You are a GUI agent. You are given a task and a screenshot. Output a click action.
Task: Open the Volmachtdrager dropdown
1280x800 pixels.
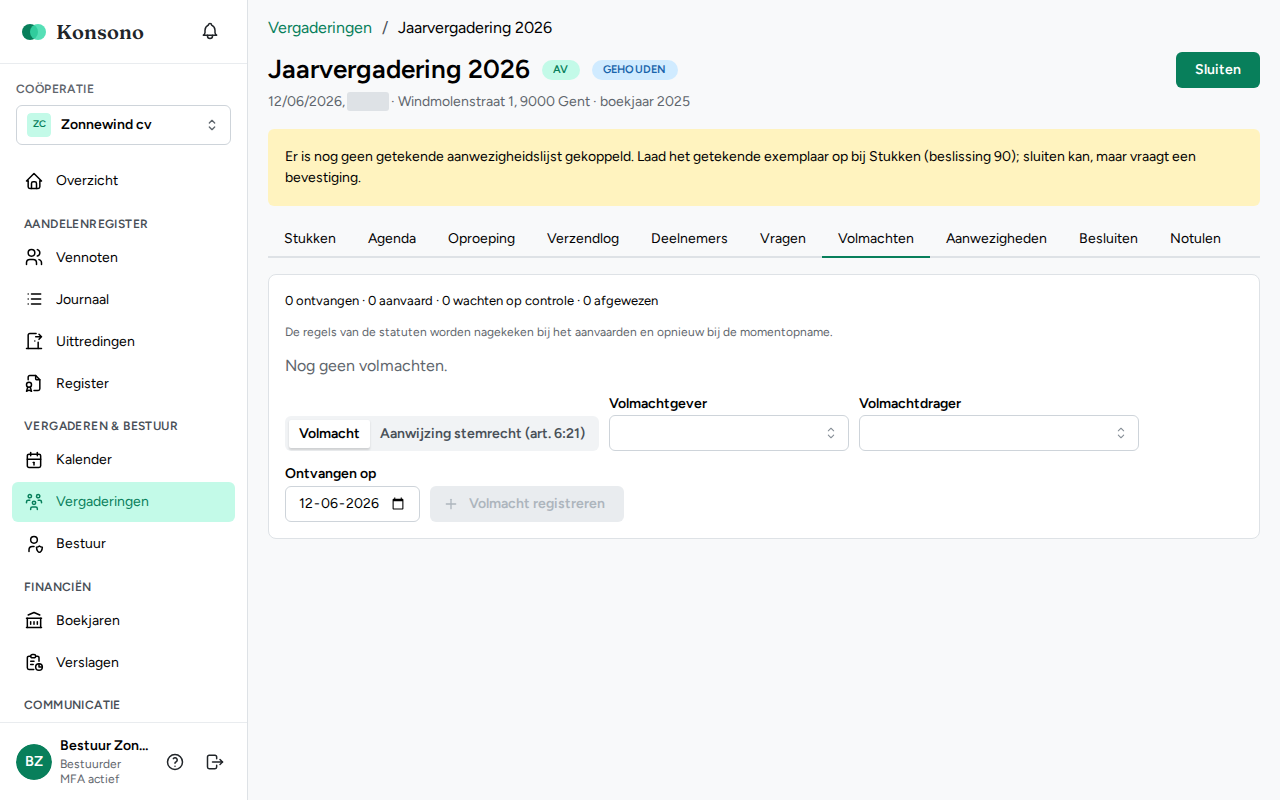(999, 433)
